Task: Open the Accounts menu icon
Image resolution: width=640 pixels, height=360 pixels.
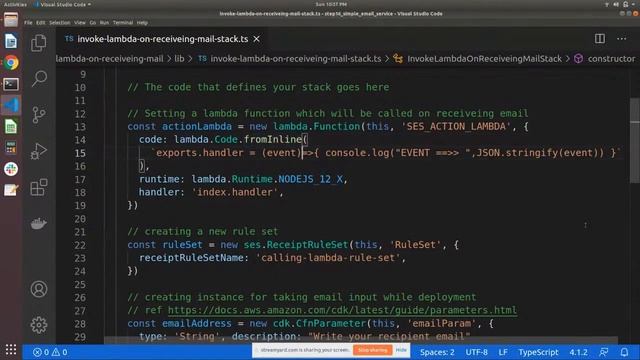Action: [39, 289]
